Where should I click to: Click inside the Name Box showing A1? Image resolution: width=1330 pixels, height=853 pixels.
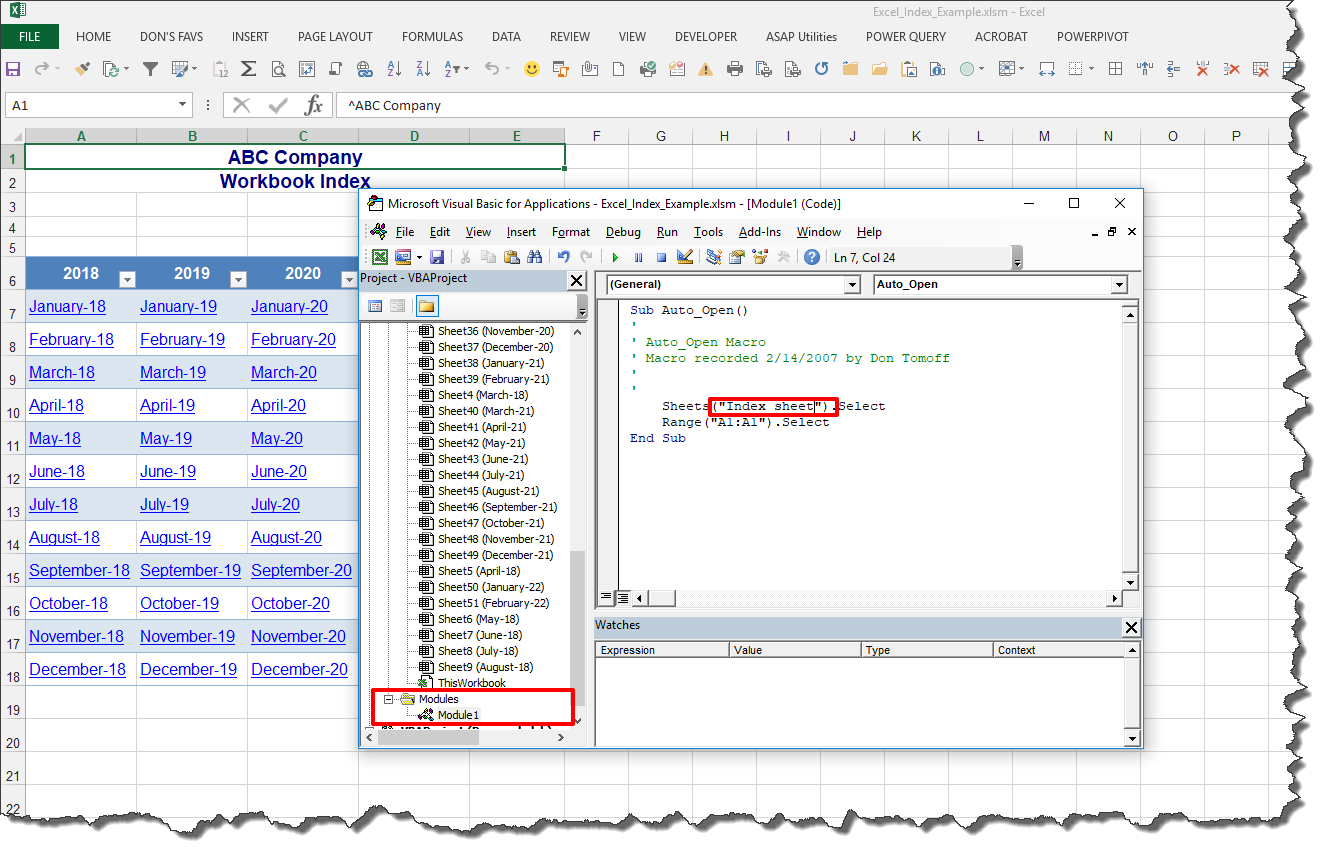coord(90,105)
